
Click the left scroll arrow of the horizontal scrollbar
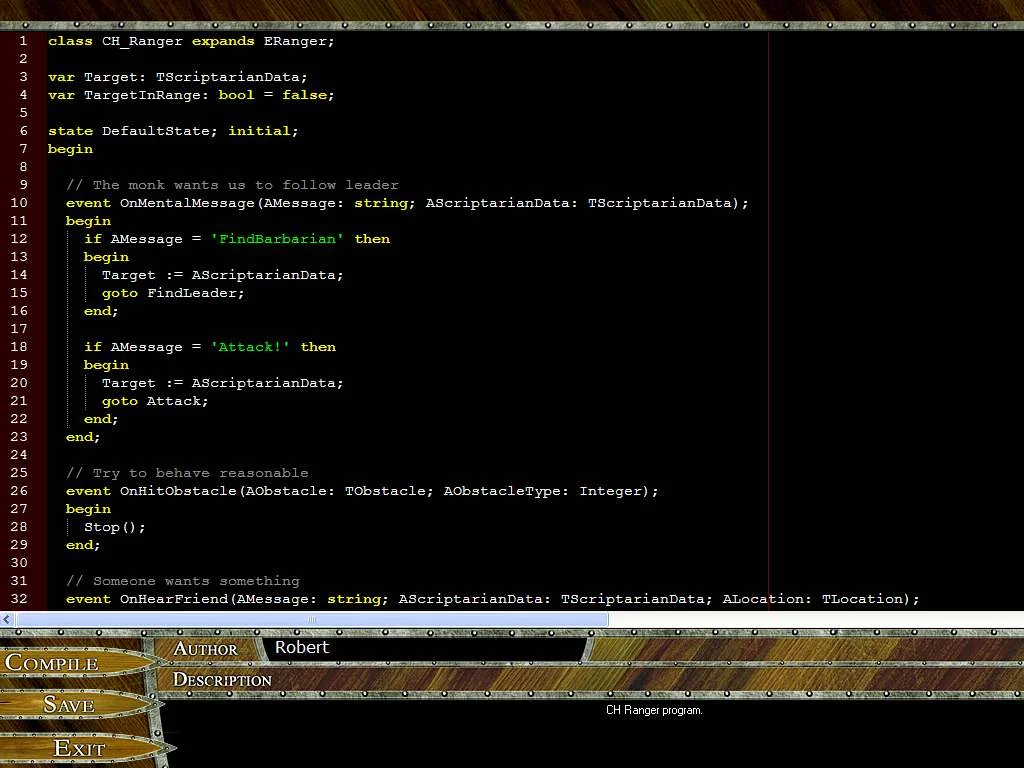tap(6, 619)
